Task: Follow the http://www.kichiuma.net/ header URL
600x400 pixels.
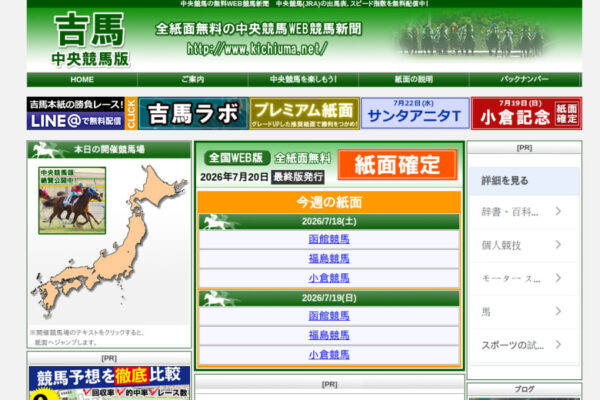Action: [x=257, y=49]
